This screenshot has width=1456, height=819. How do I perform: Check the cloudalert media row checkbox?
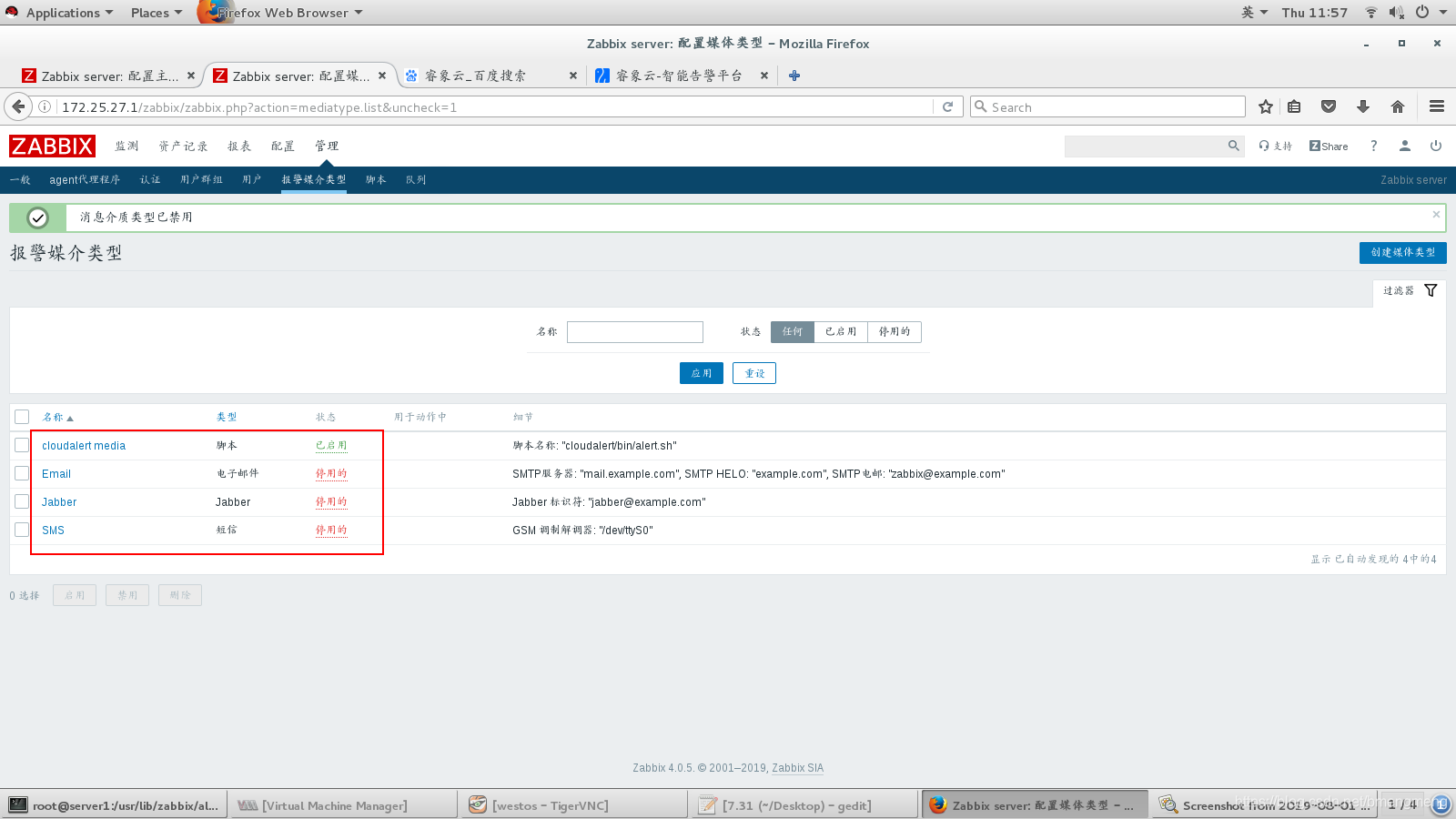point(22,445)
